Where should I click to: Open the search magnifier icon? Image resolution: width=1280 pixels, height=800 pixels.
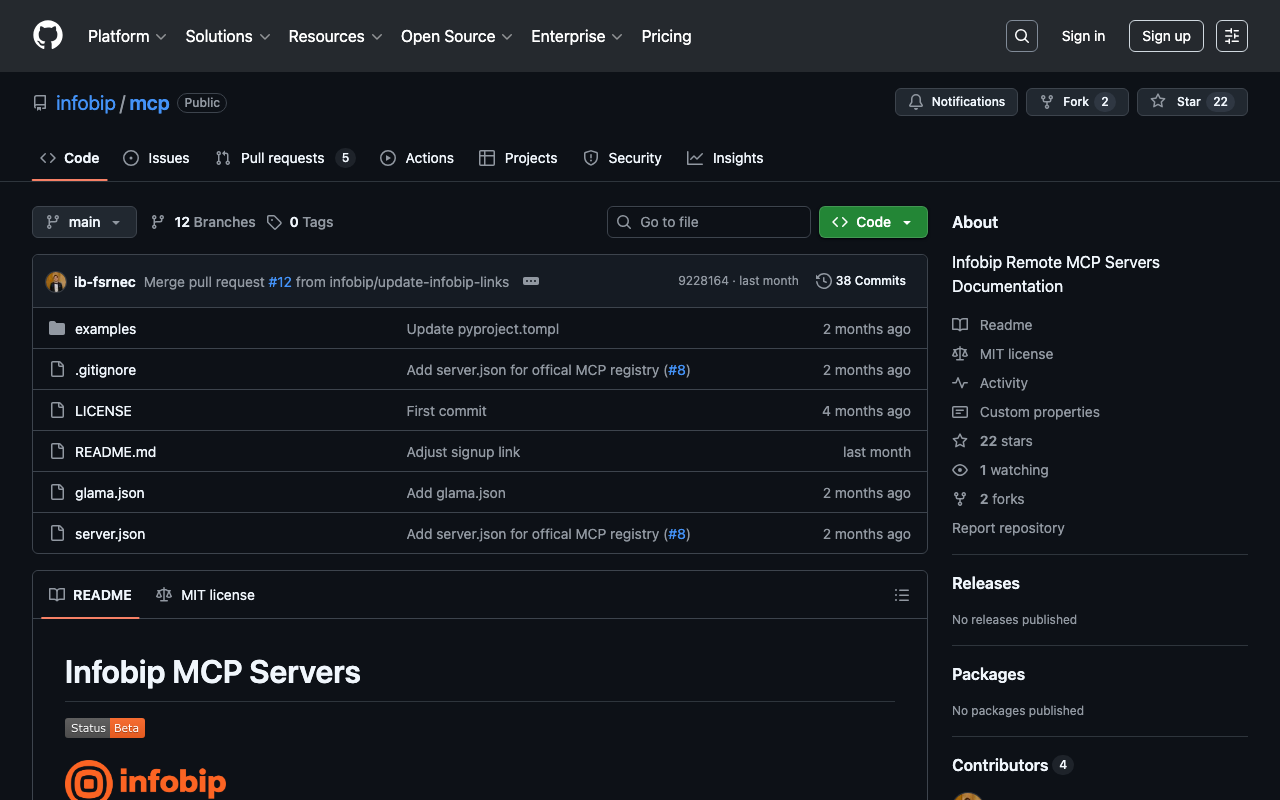coord(1021,36)
